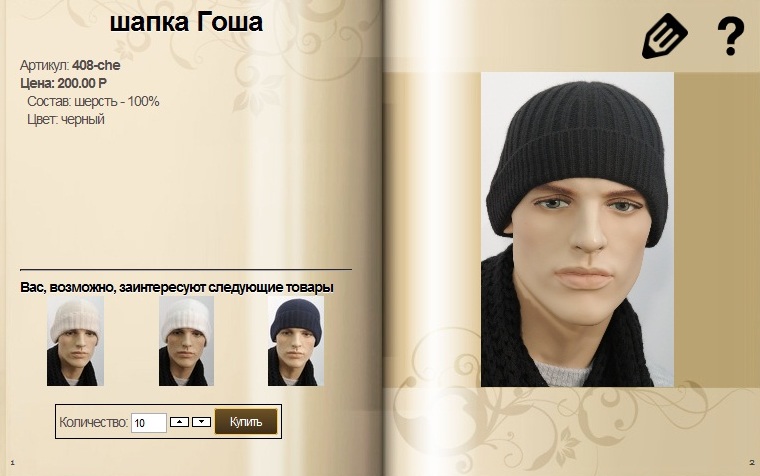
Task: Click the Количество label
Action: pos(93,422)
